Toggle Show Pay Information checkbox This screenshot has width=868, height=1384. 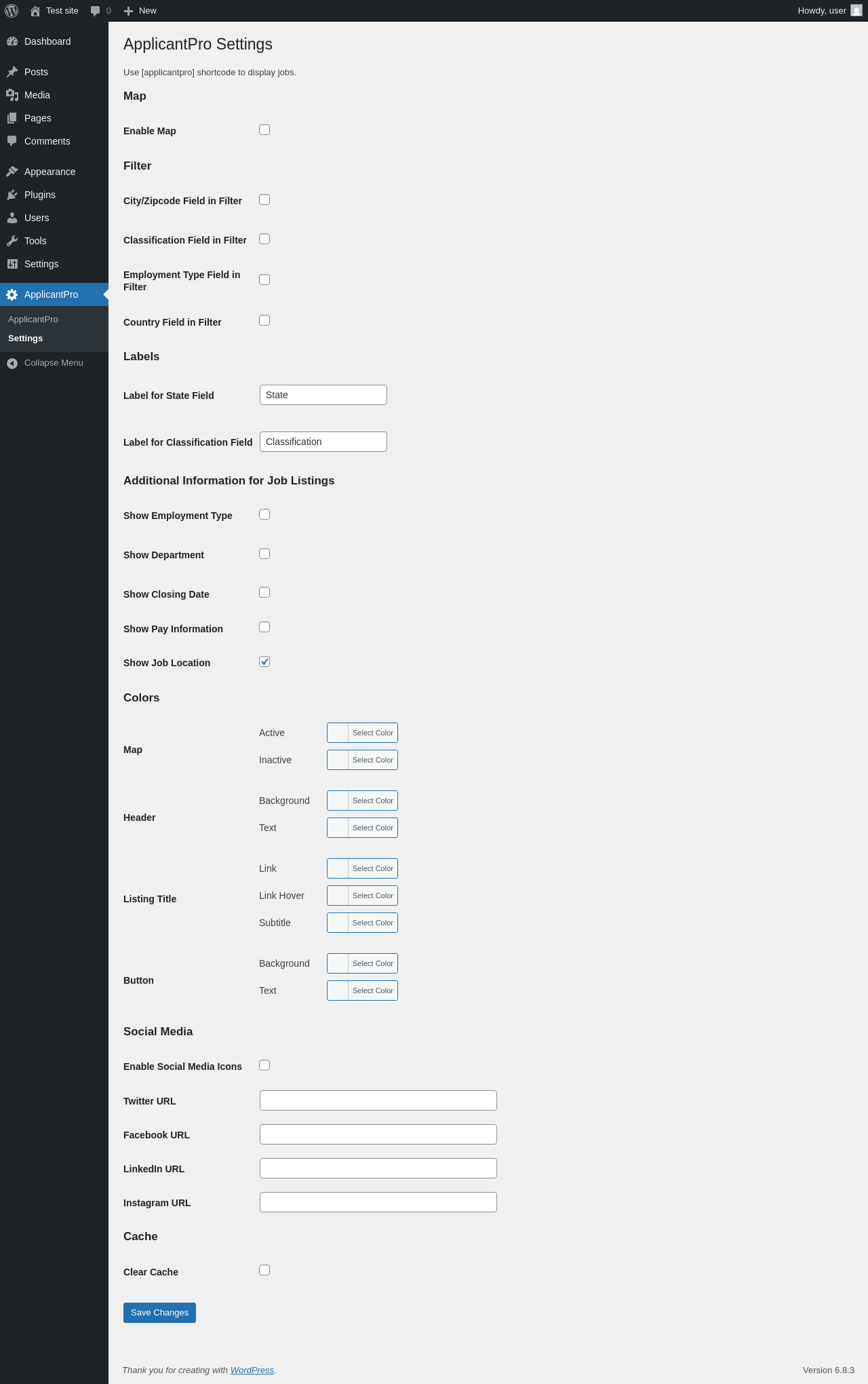pyautogui.click(x=264, y=627)
